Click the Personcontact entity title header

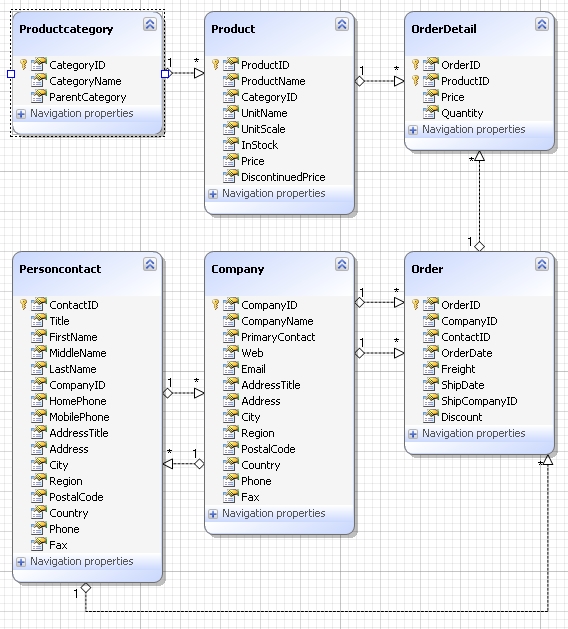(60, 269)
